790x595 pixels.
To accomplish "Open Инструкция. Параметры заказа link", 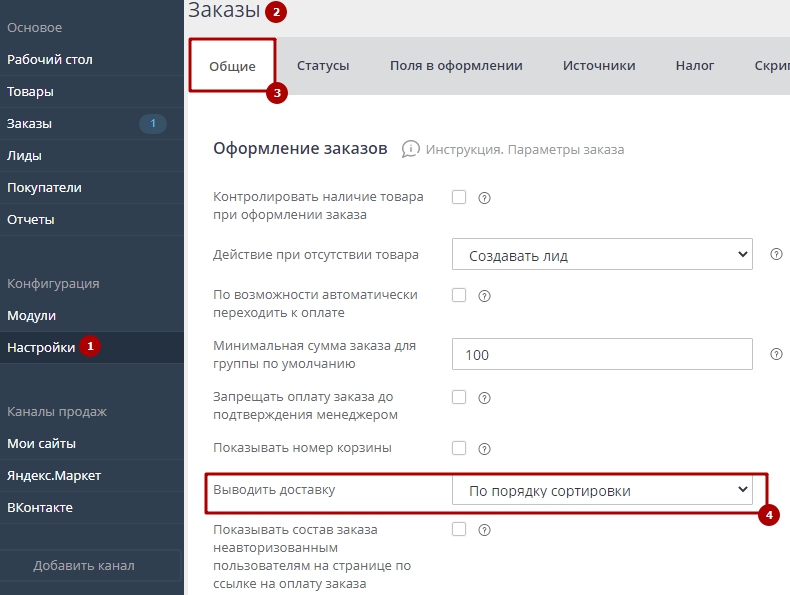I will [x=524, y=150].
